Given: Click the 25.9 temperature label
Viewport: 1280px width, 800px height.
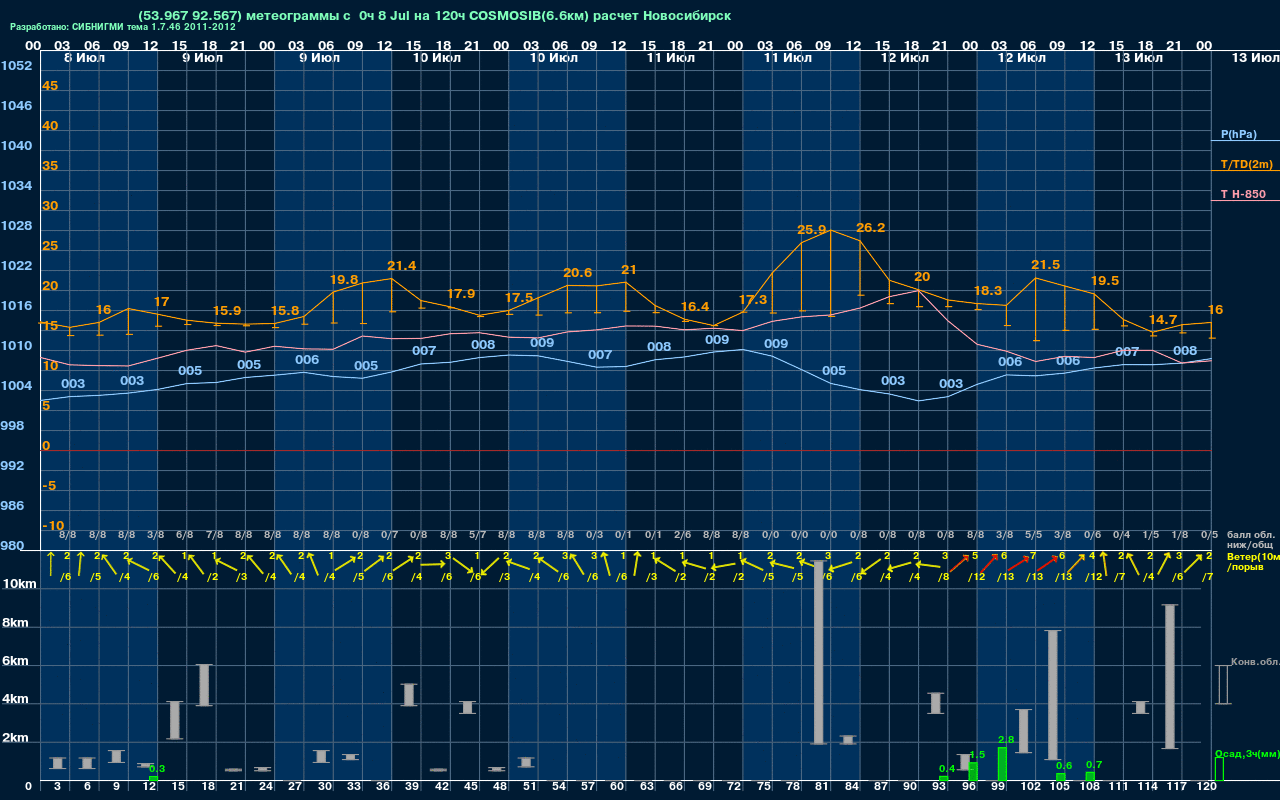Looking at the screenshot, I should tap(814, 230).
